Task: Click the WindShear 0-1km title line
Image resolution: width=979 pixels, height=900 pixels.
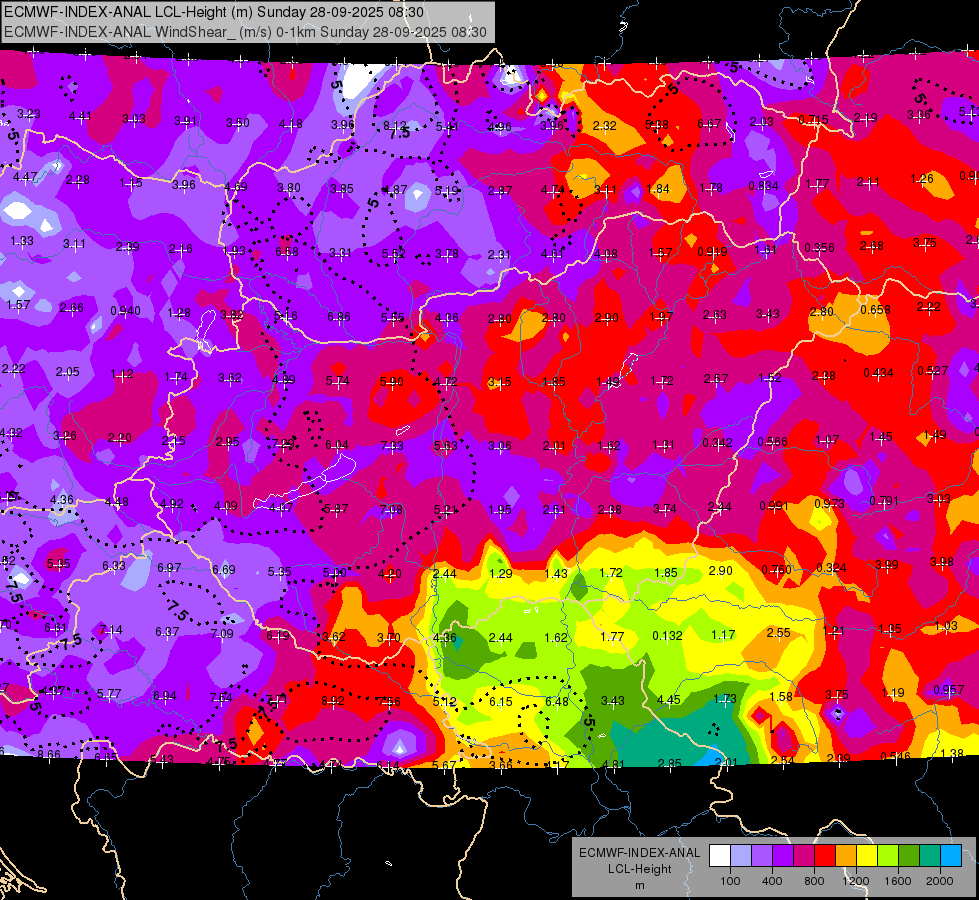Action: coord(245,32)
